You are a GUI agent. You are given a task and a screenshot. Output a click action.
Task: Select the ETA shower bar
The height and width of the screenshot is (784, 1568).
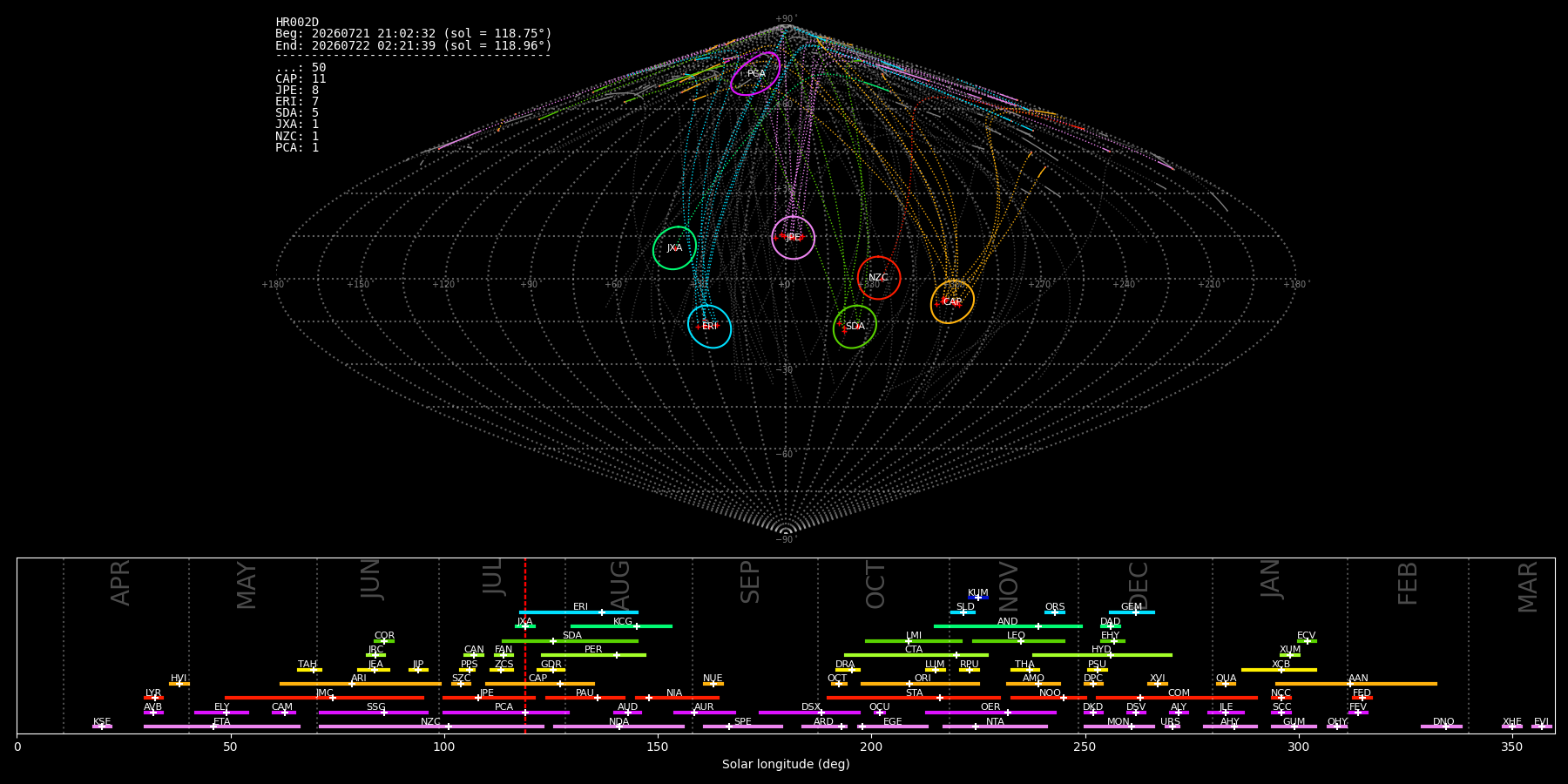tap(222, 727)
